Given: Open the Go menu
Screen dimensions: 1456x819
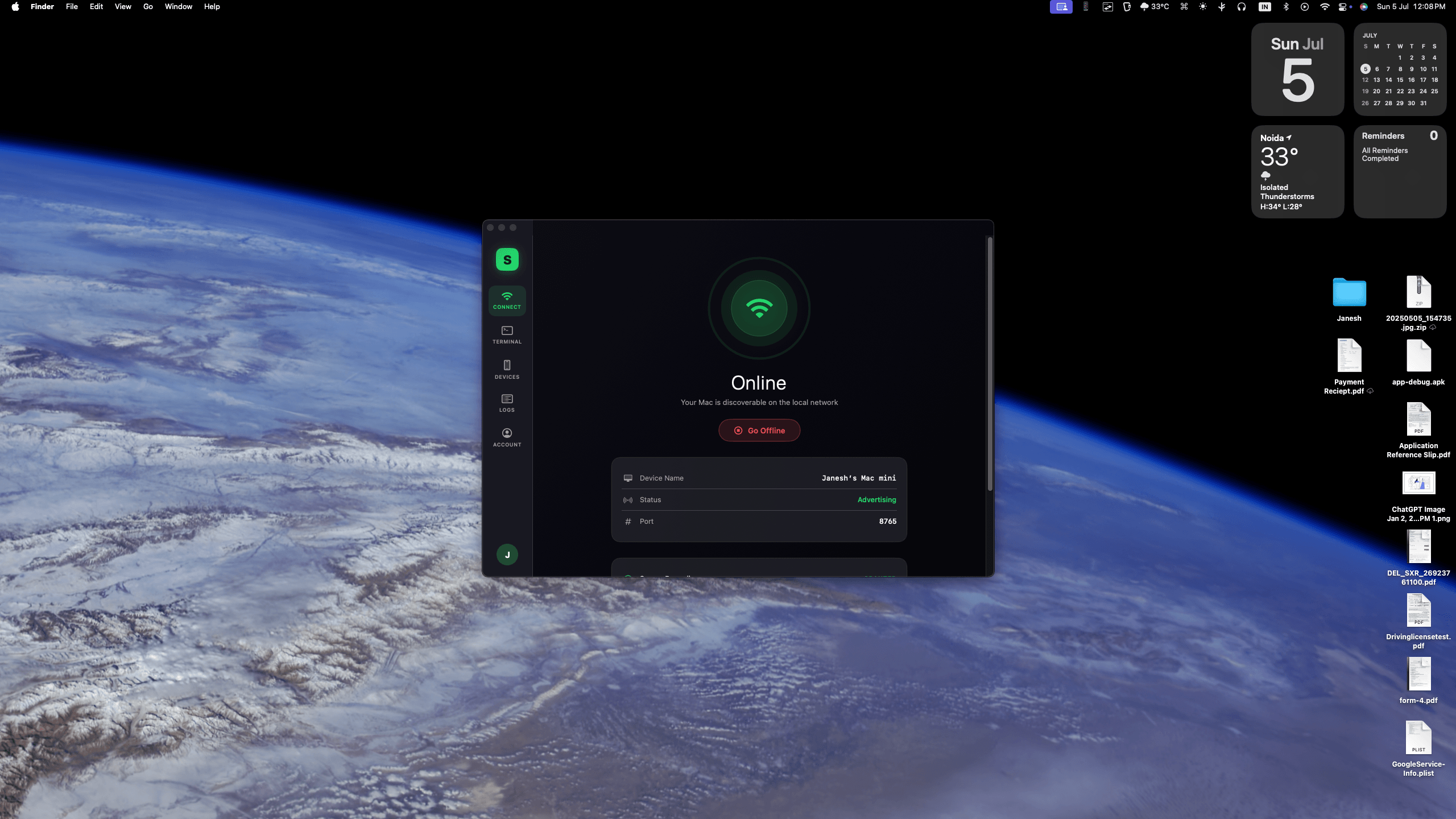Looking at the screenshot, I should pyautogui.click(x=148, y=7).
